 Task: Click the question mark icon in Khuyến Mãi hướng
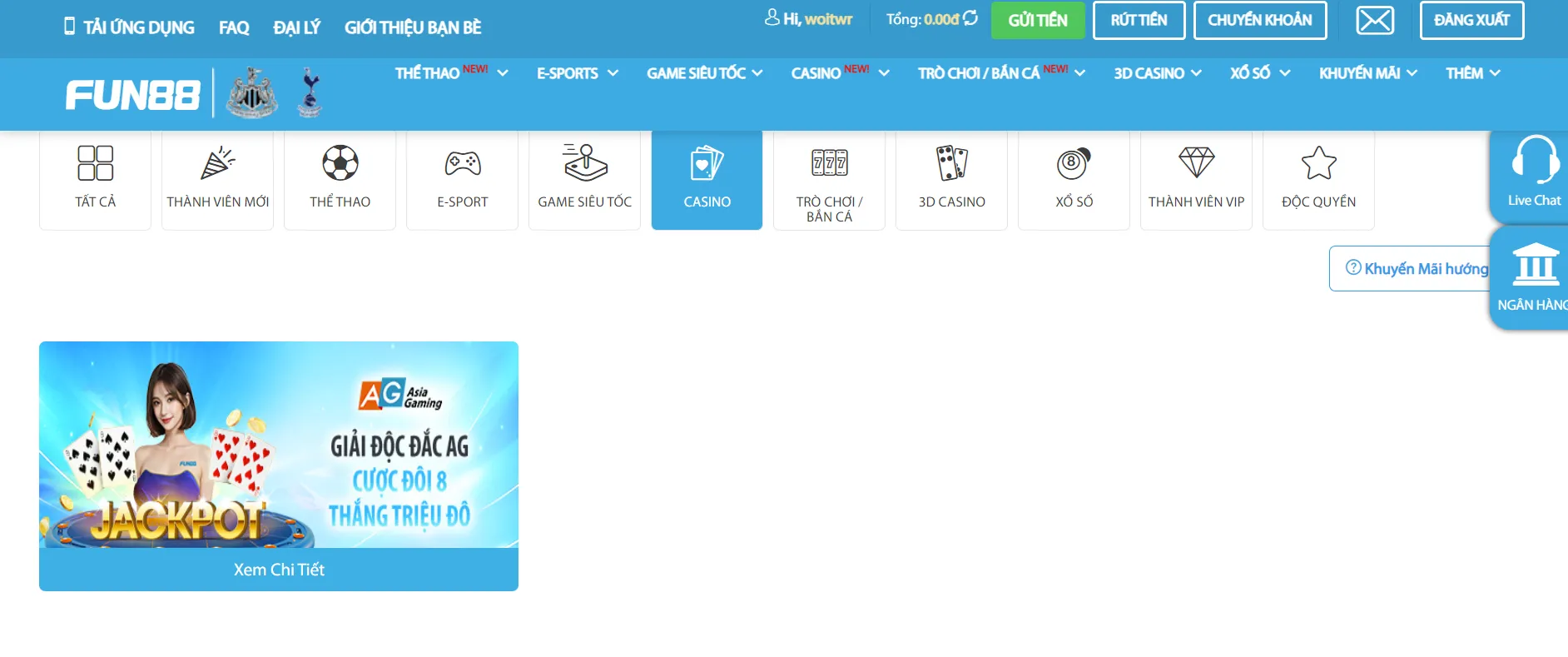pos(1353,267)
